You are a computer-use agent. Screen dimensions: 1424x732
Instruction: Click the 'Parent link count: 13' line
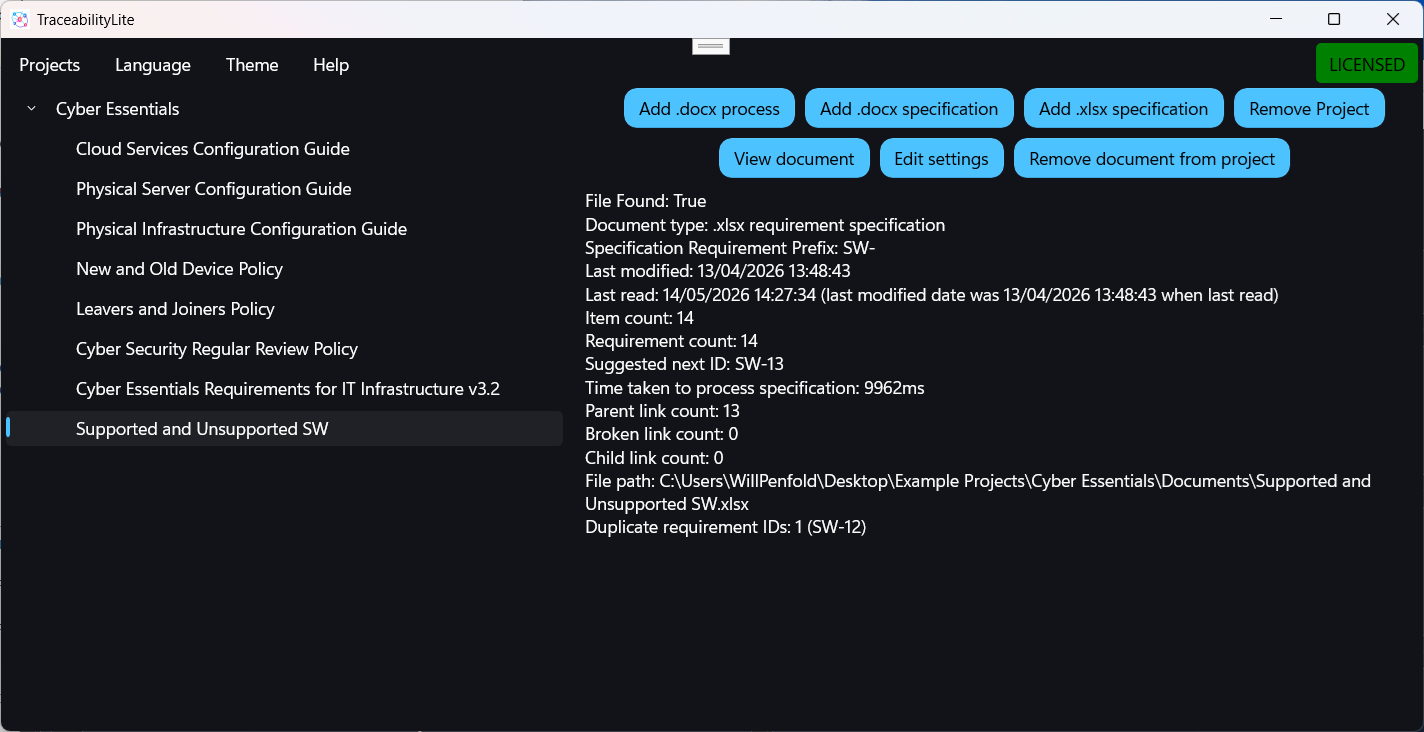coord(662,411)
